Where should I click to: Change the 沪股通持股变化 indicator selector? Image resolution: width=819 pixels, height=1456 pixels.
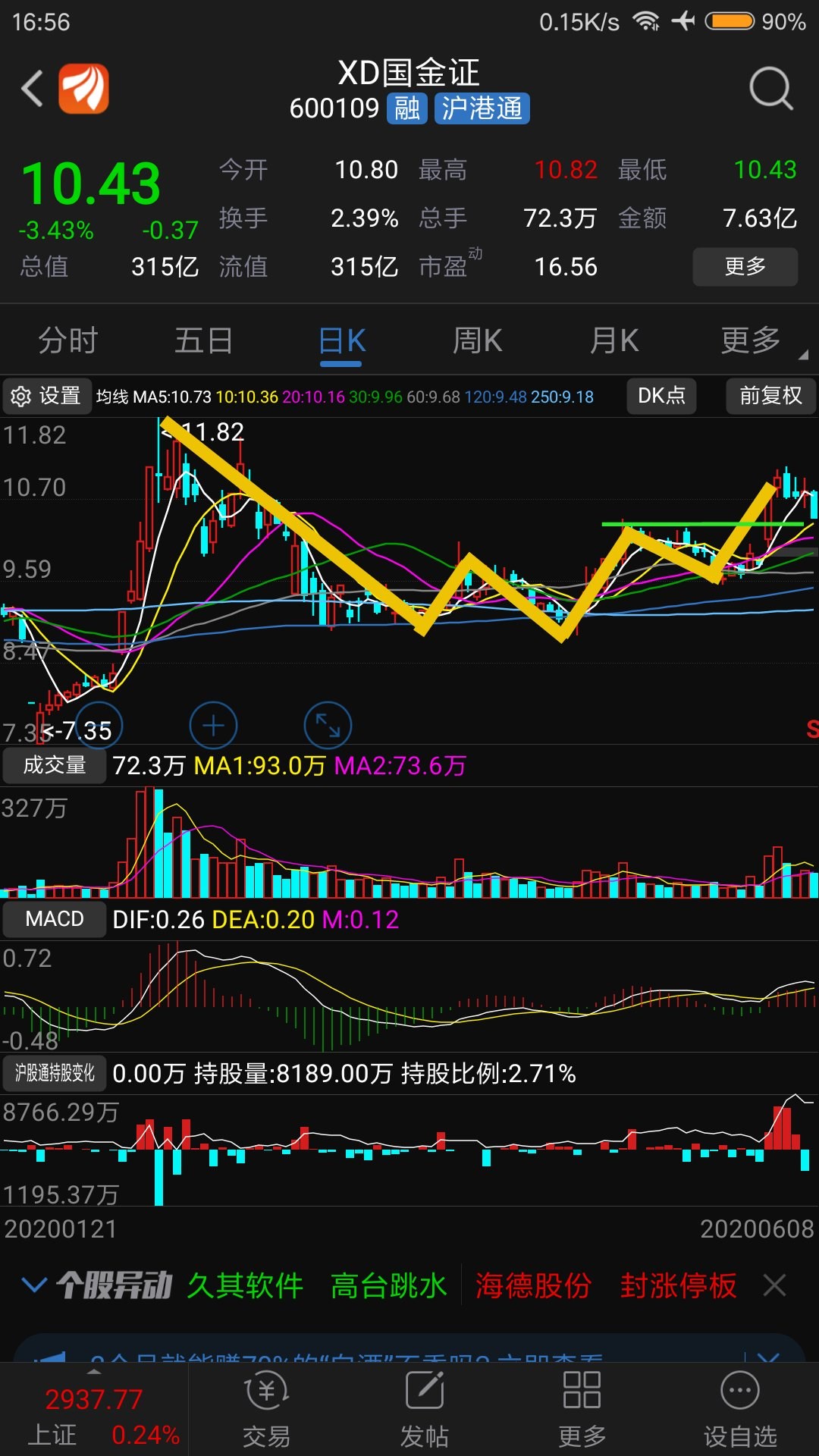tap(54, 1073)
